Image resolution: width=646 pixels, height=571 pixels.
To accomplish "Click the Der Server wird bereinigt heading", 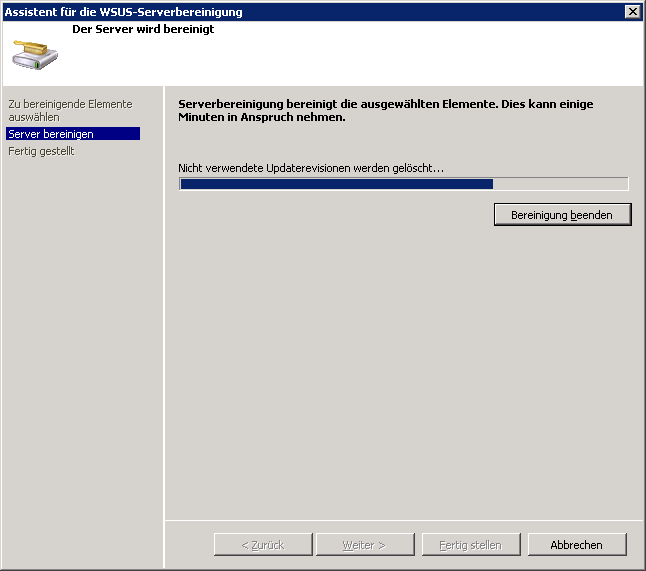I will point(143,29).
